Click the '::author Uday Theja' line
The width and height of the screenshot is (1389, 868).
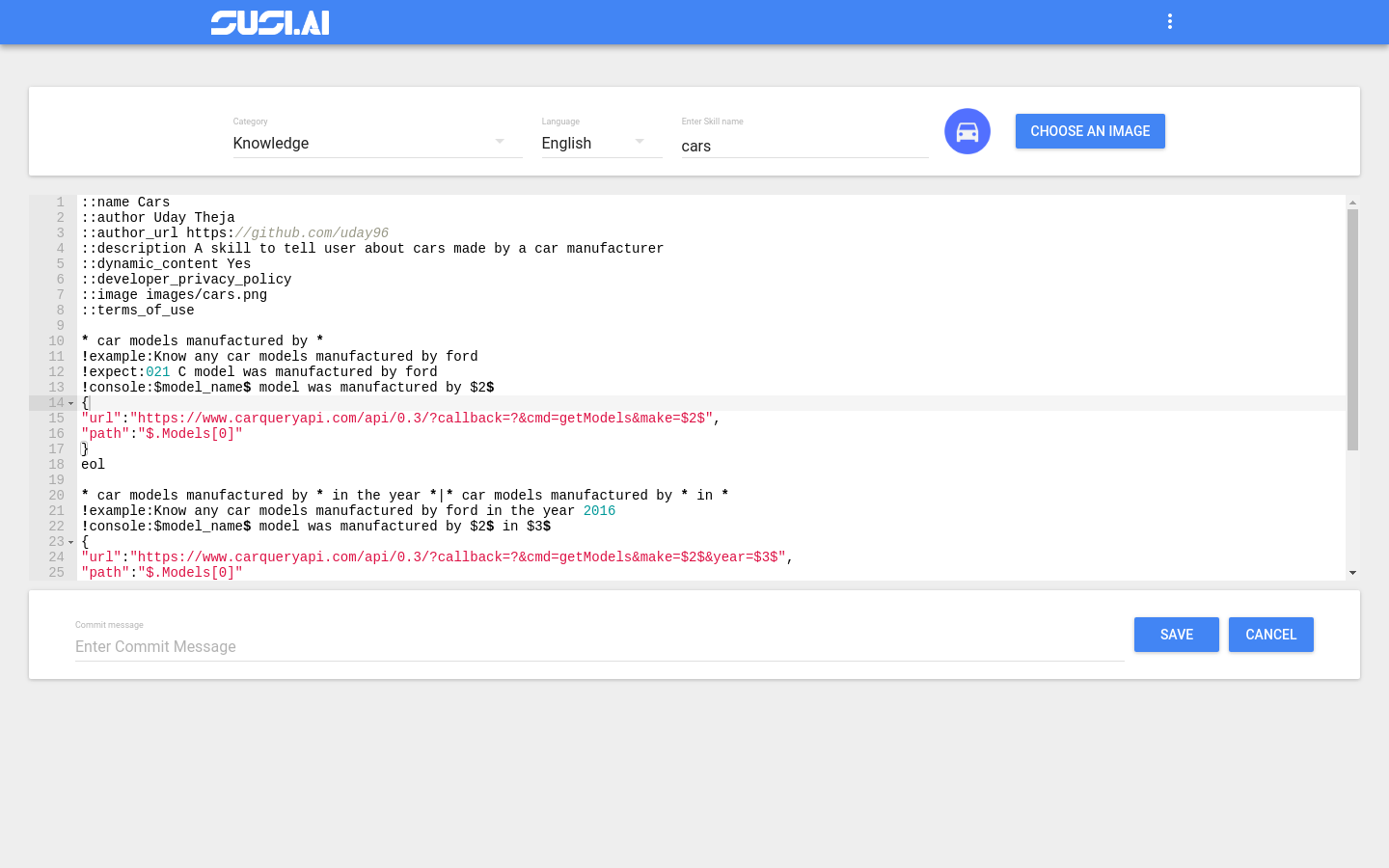click(158, 218)
